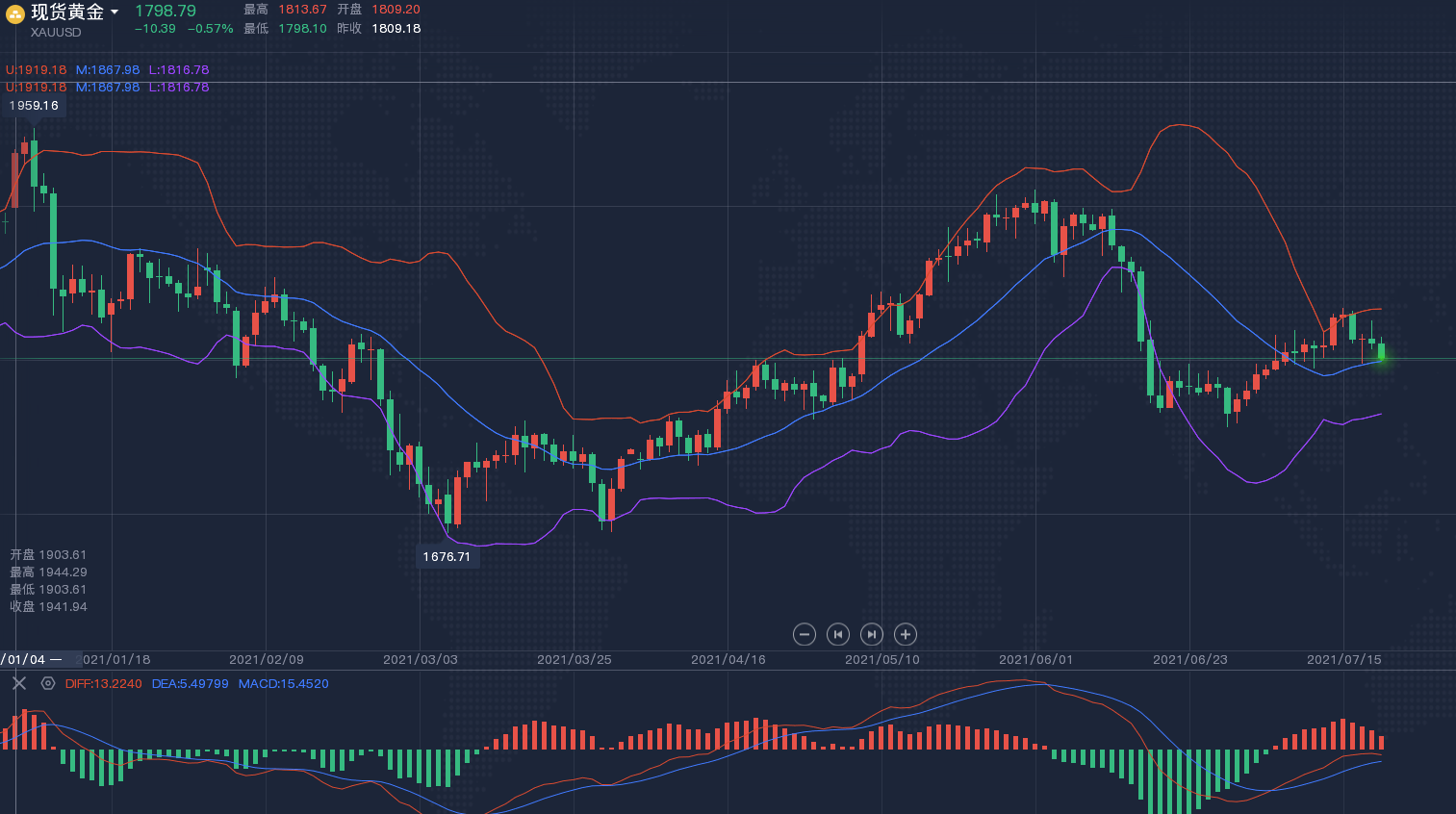Viewport: 1456px width, 814px height.
Task: Click the 2021/03/03 date on time axis
Action: [421, 660]
